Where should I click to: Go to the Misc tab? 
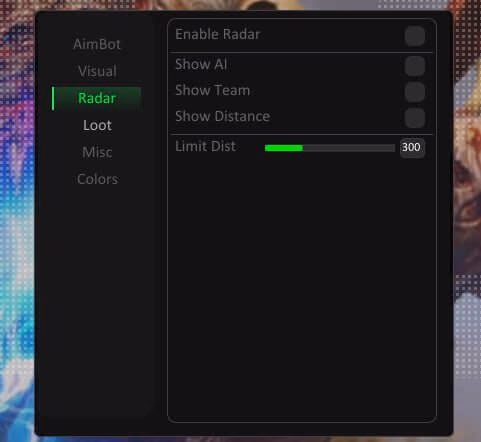point(97,152)
